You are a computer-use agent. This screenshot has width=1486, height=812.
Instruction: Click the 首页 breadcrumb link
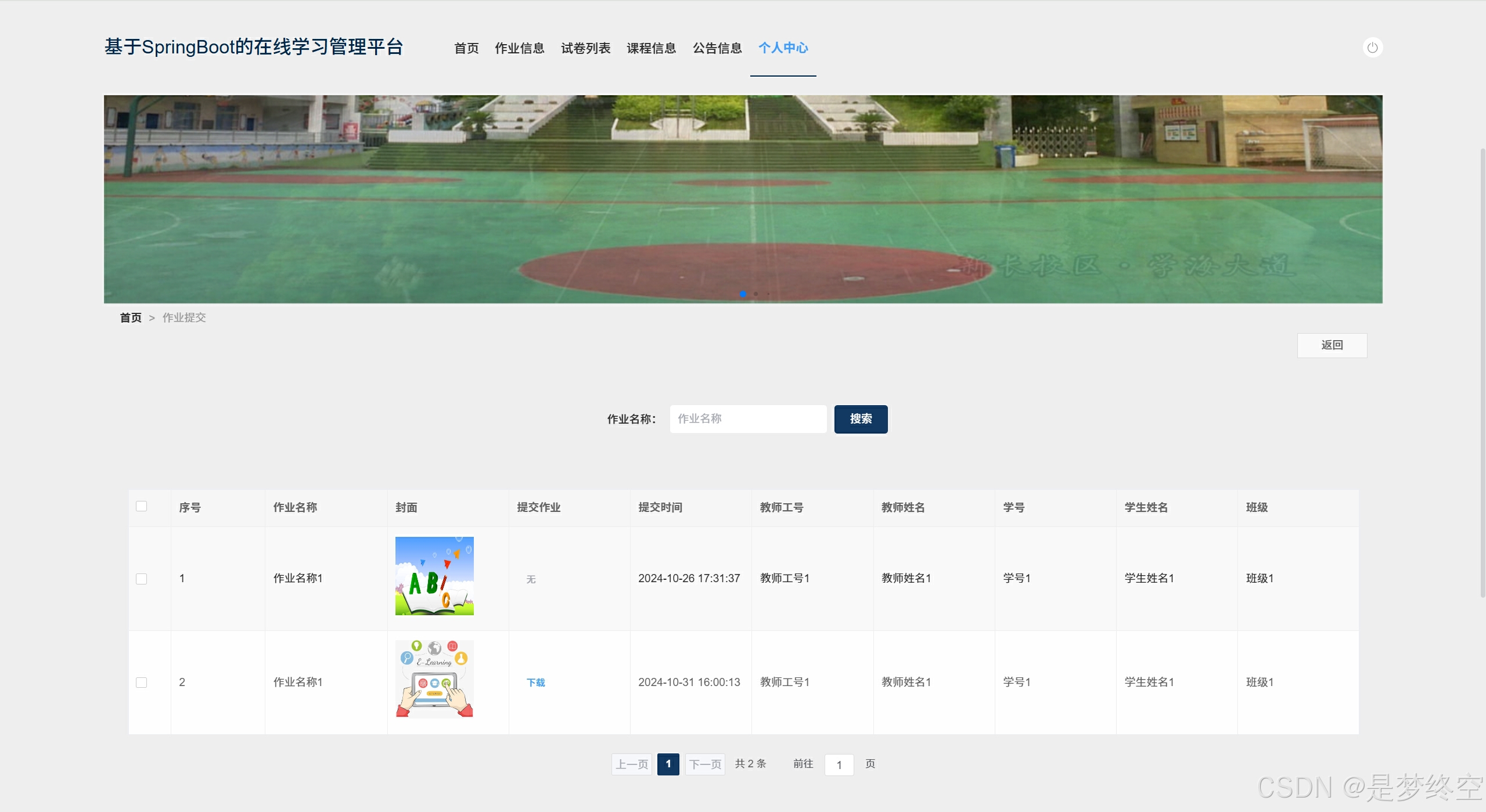click(x=131, y=317)
